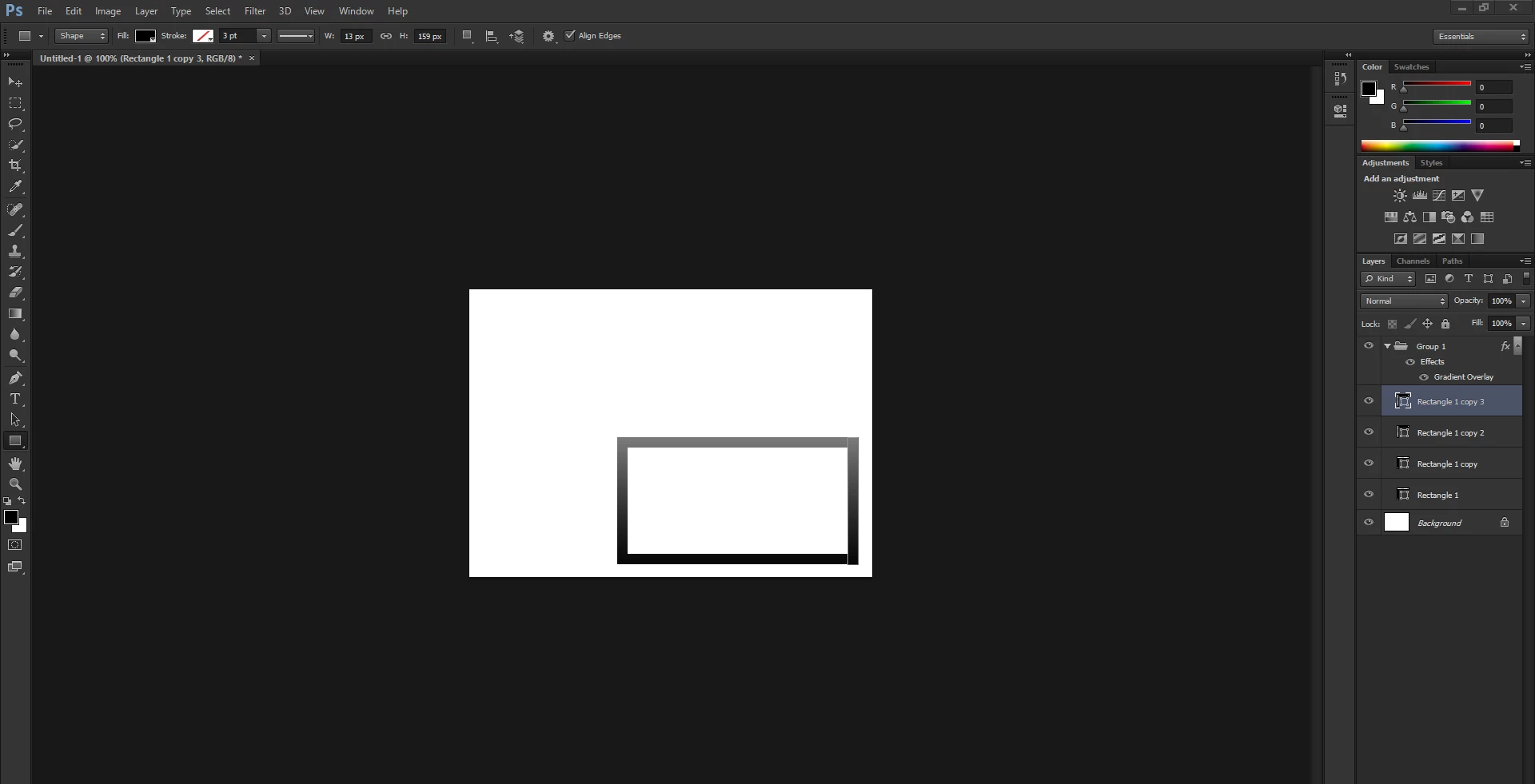This screenshot has height=784, width=1535.
Task: Select the Rectangular Marquee tool
Action: [x=15, y=103]
